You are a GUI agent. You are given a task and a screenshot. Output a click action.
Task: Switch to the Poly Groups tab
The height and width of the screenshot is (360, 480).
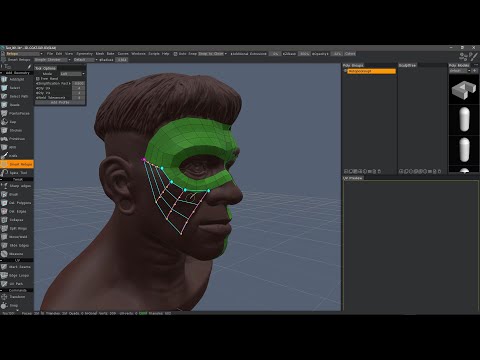tap(353, 65)
